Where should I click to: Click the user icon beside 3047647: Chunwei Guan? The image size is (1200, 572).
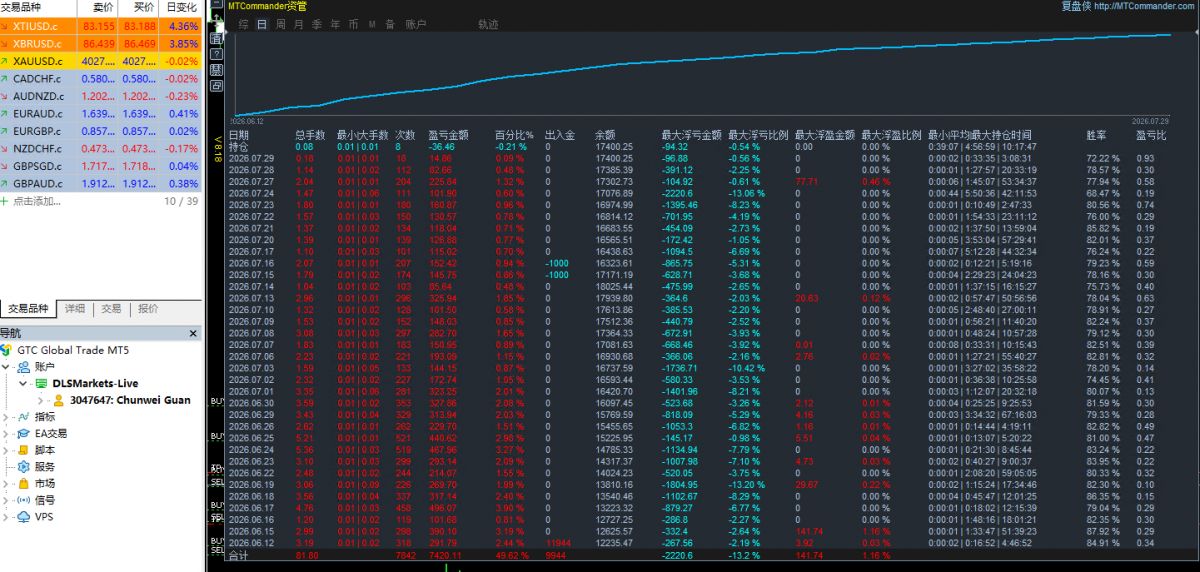[x=59, y=399]
